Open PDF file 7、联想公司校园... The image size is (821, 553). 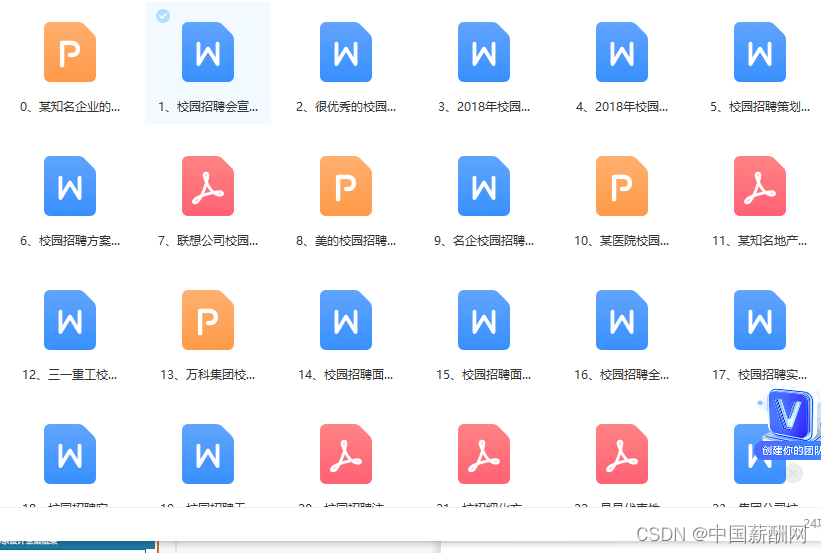pyautogui.click(x=208, y=186)
